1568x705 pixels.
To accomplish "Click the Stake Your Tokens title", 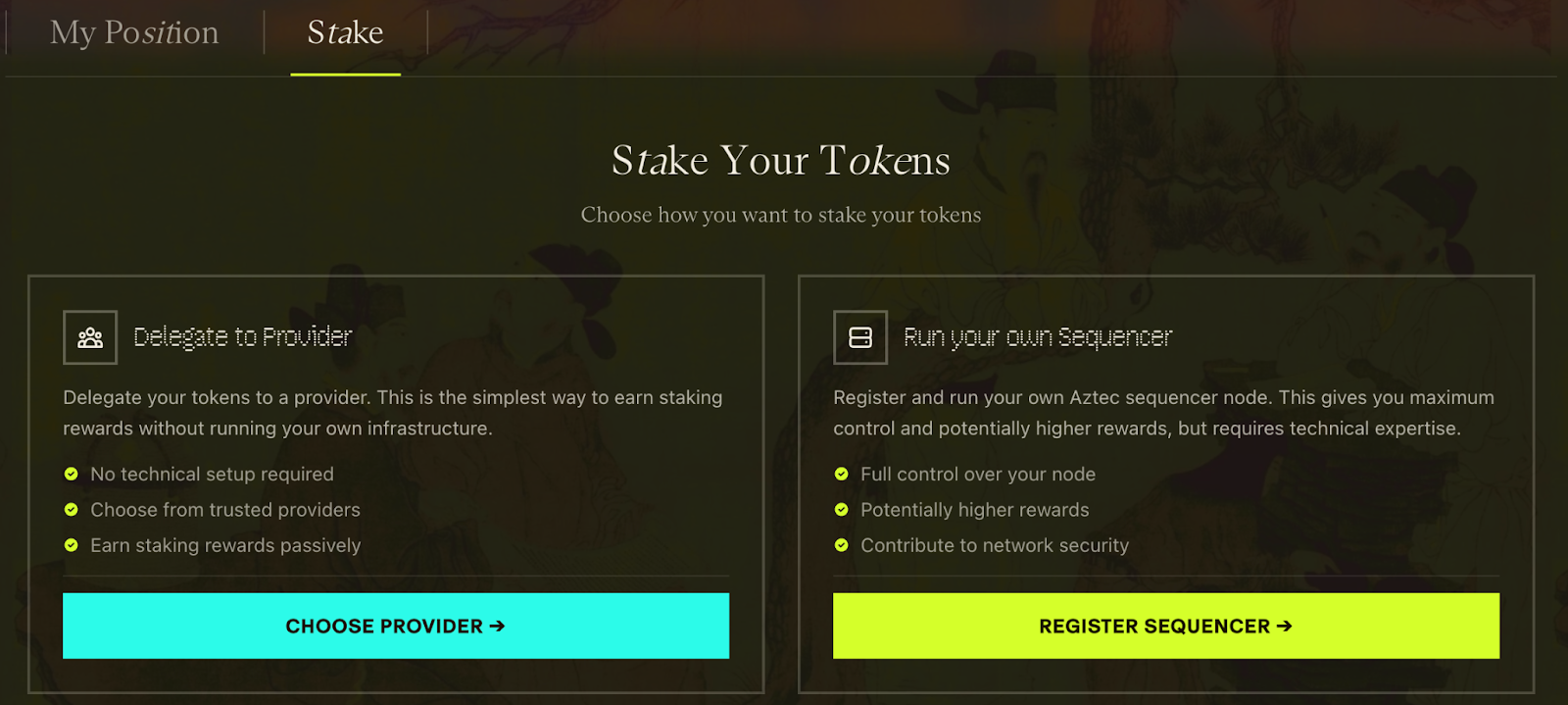I will click(781, 161).
